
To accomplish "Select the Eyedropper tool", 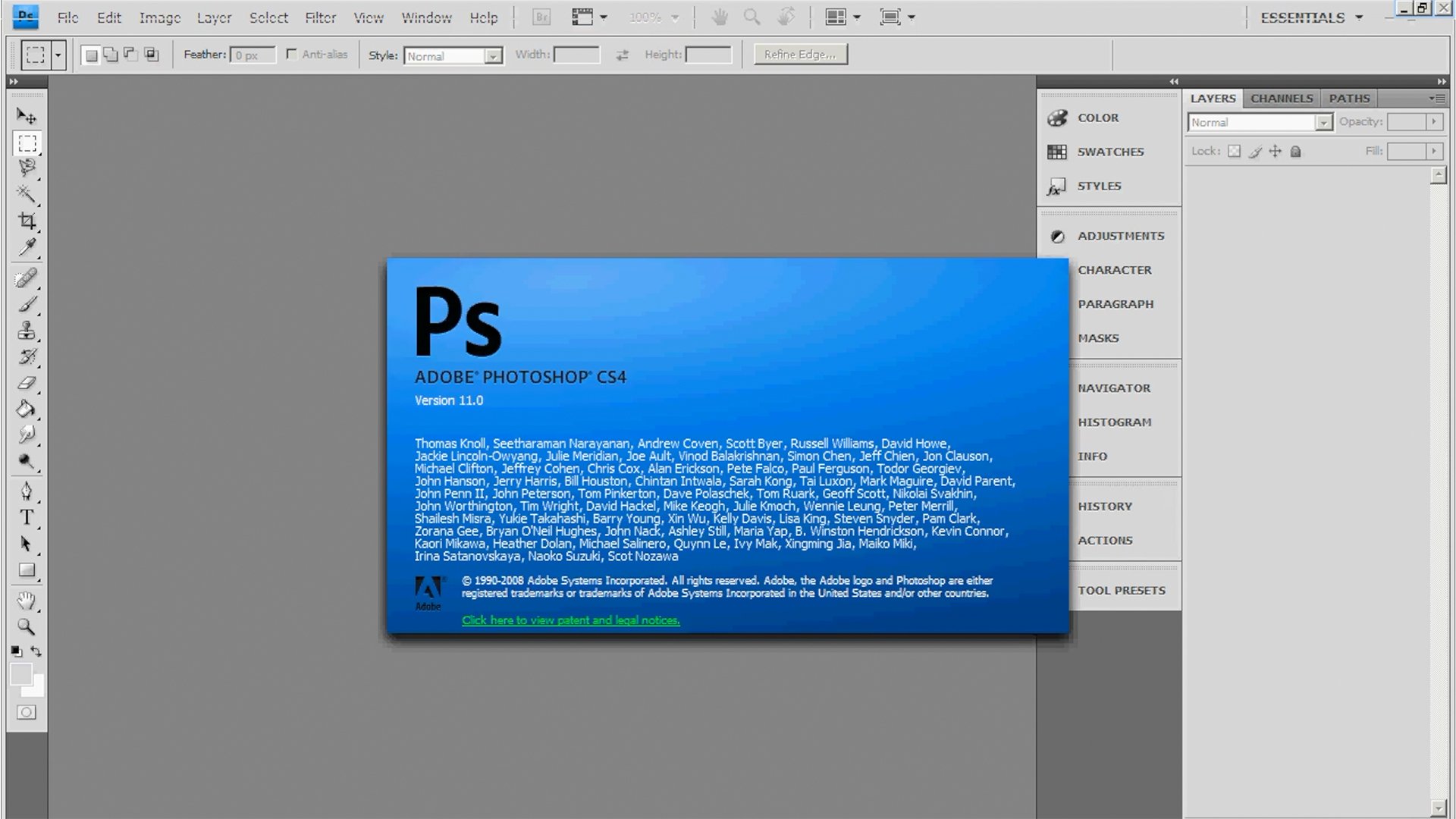I will (x=27, y=247).
